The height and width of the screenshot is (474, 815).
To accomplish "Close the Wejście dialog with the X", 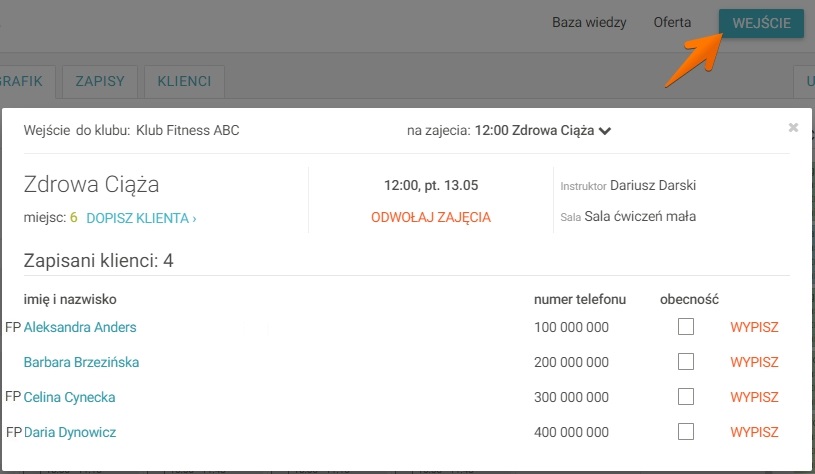I will [x=793, y=128].
